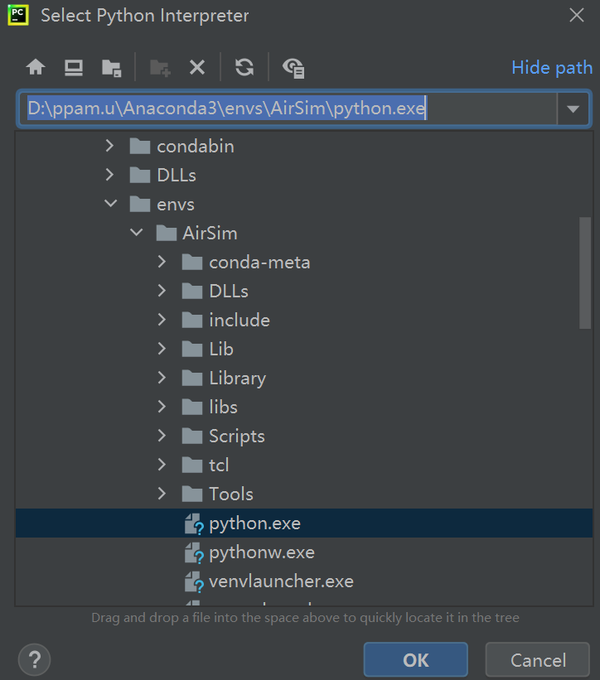
Task: Open the path history dropdown
Action: 573,109
